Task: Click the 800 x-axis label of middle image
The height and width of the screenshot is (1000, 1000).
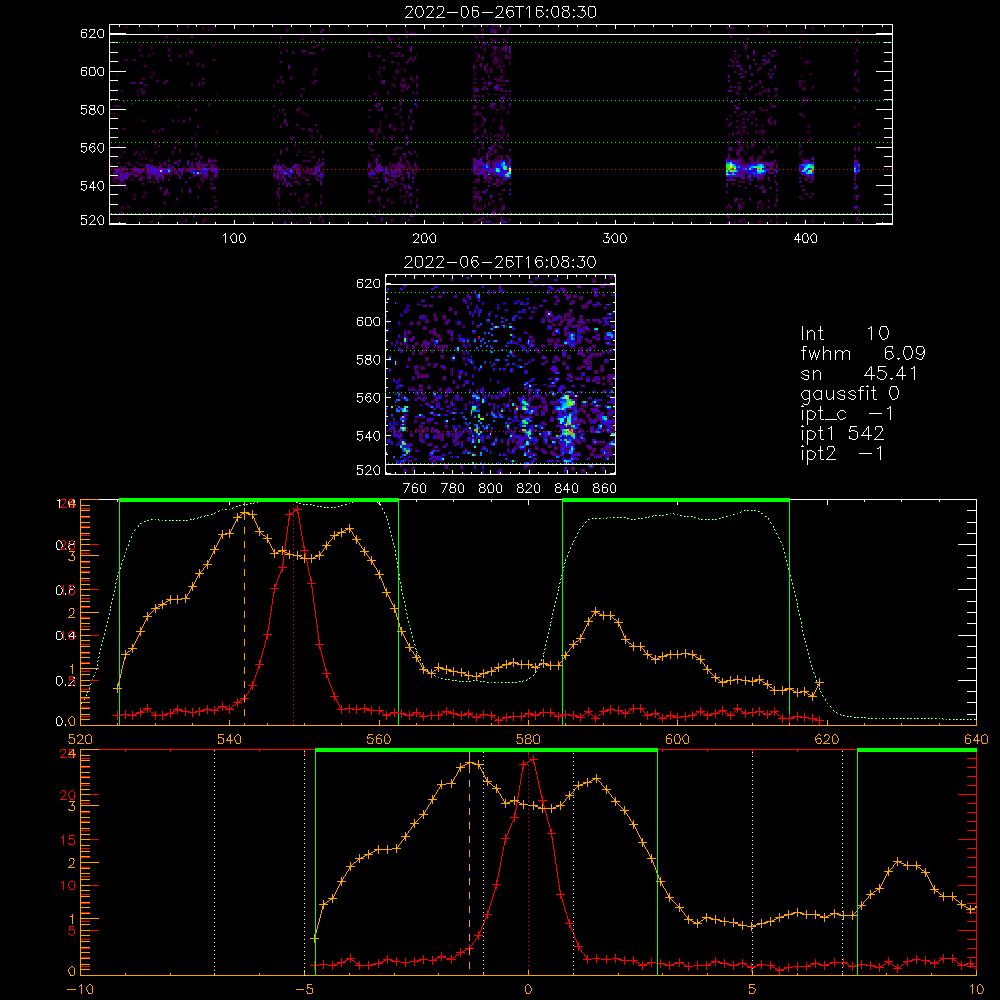Action: pyautogui.click(x=490, y=489)
